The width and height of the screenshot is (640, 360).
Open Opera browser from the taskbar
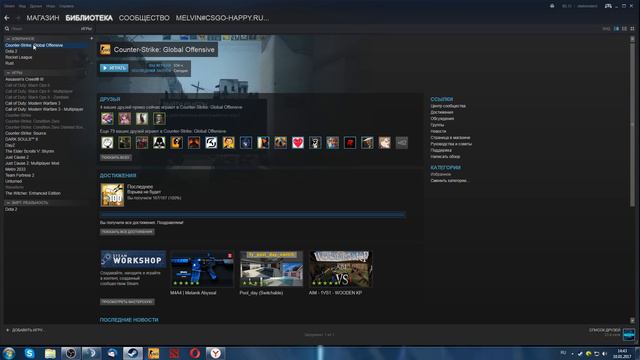195,353
